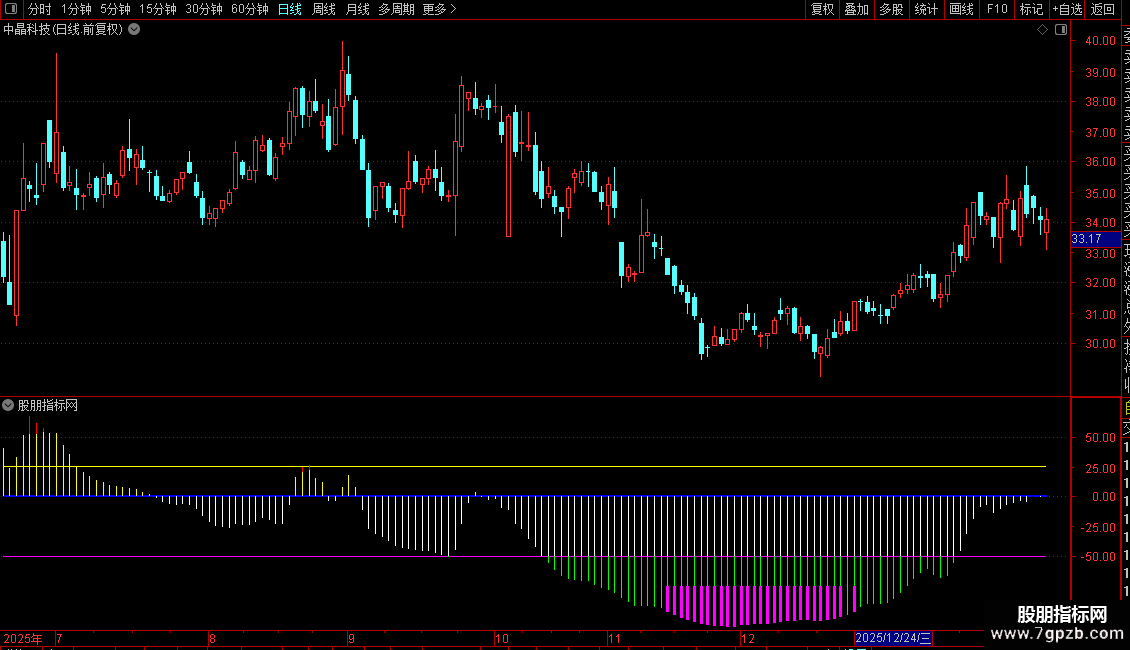Click the 40.00 price axis label
The height and width of the screenshot is (650, 1130).
(1100, 41)
